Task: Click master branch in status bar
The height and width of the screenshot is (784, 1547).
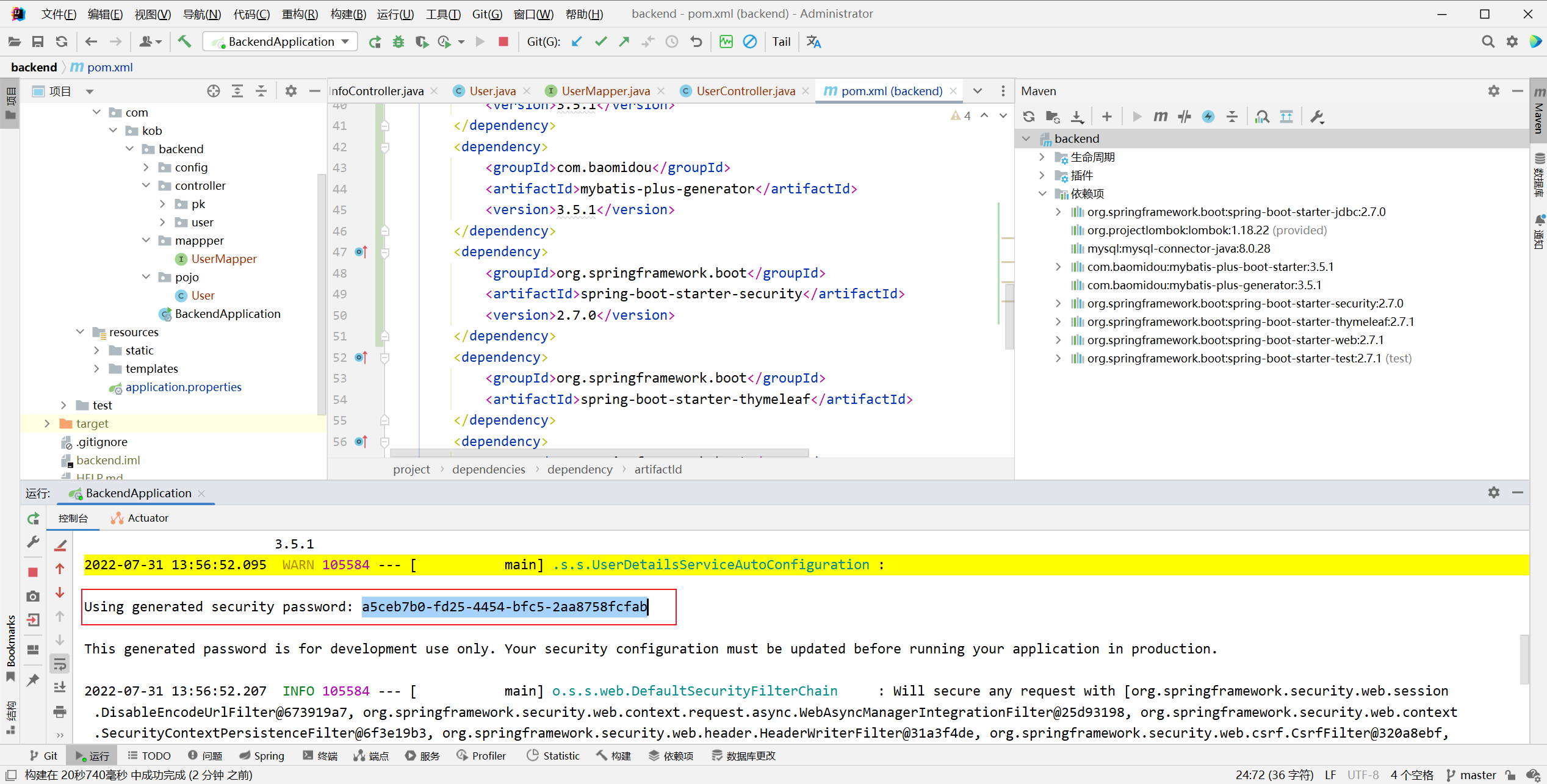Action: tap(1471, 775)
